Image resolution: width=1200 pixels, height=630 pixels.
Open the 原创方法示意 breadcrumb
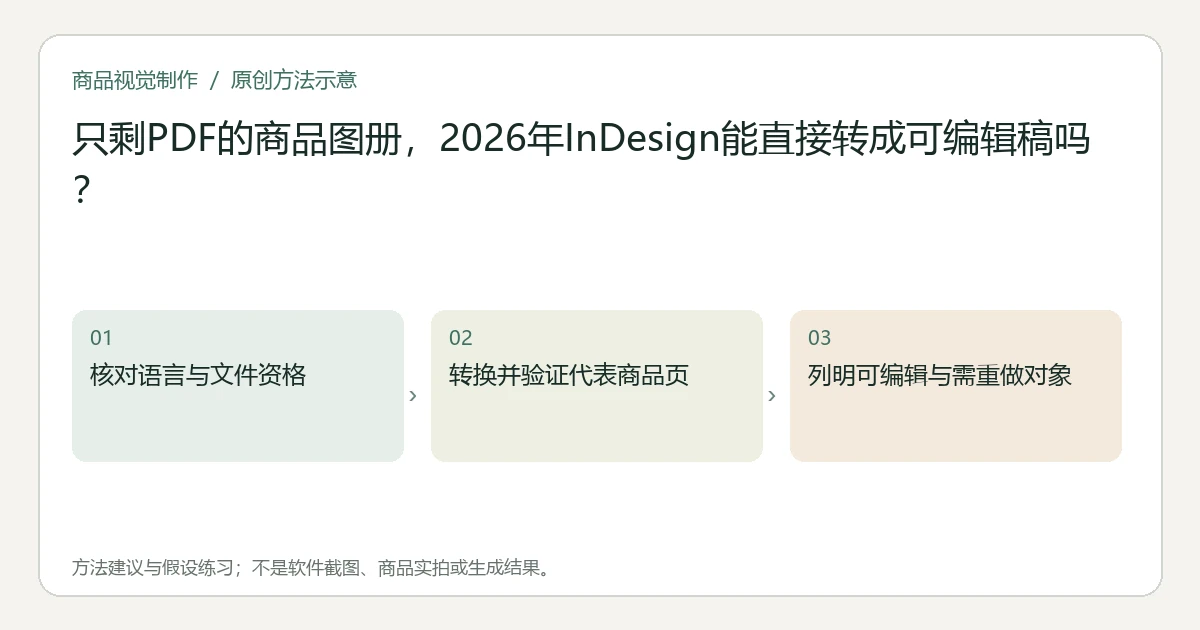point(294,80)
